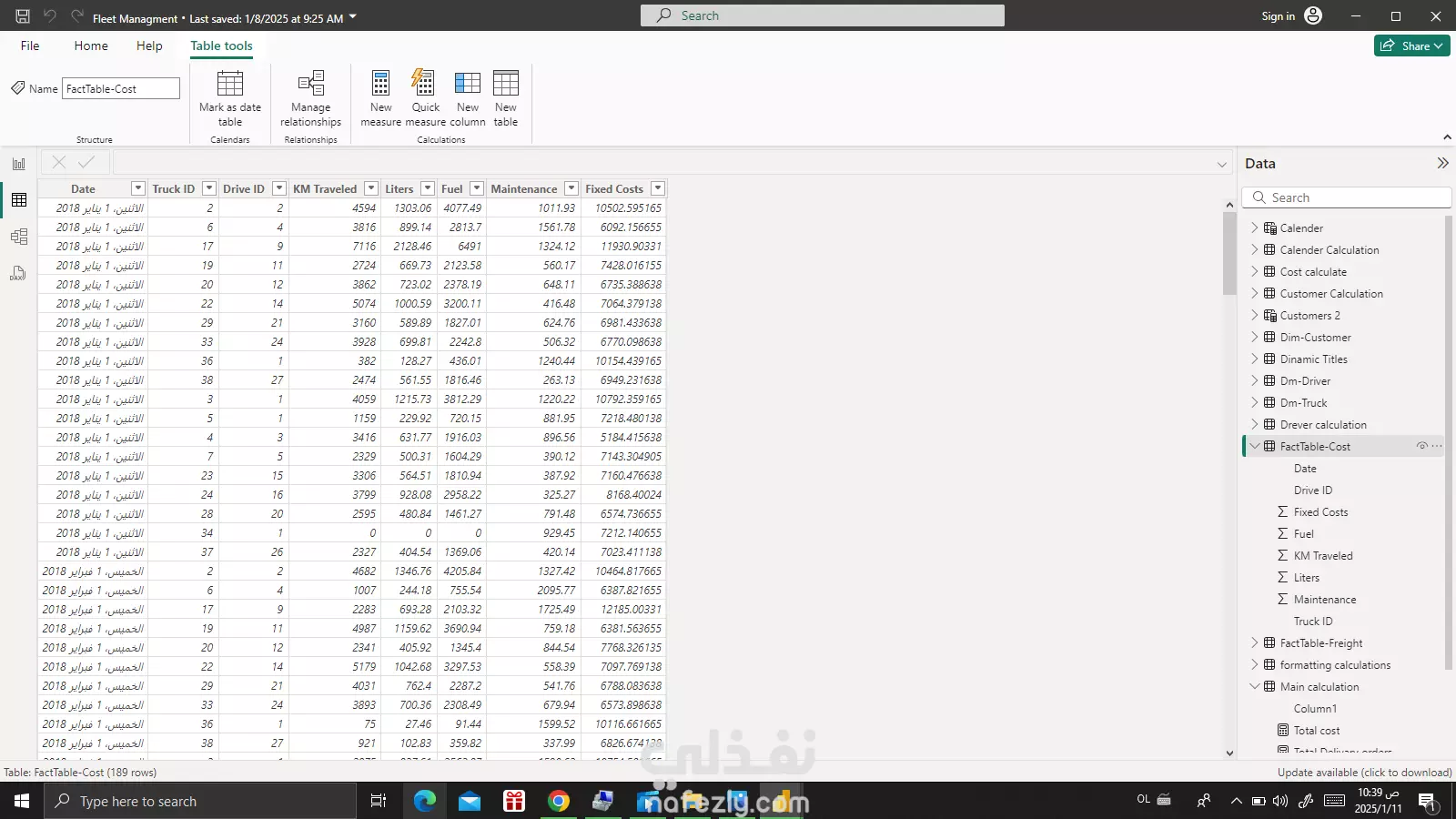The width and height of the screenshot is (1456, 819).
Task: Click the Windows taskbar search box
Action: pos(200,801)
